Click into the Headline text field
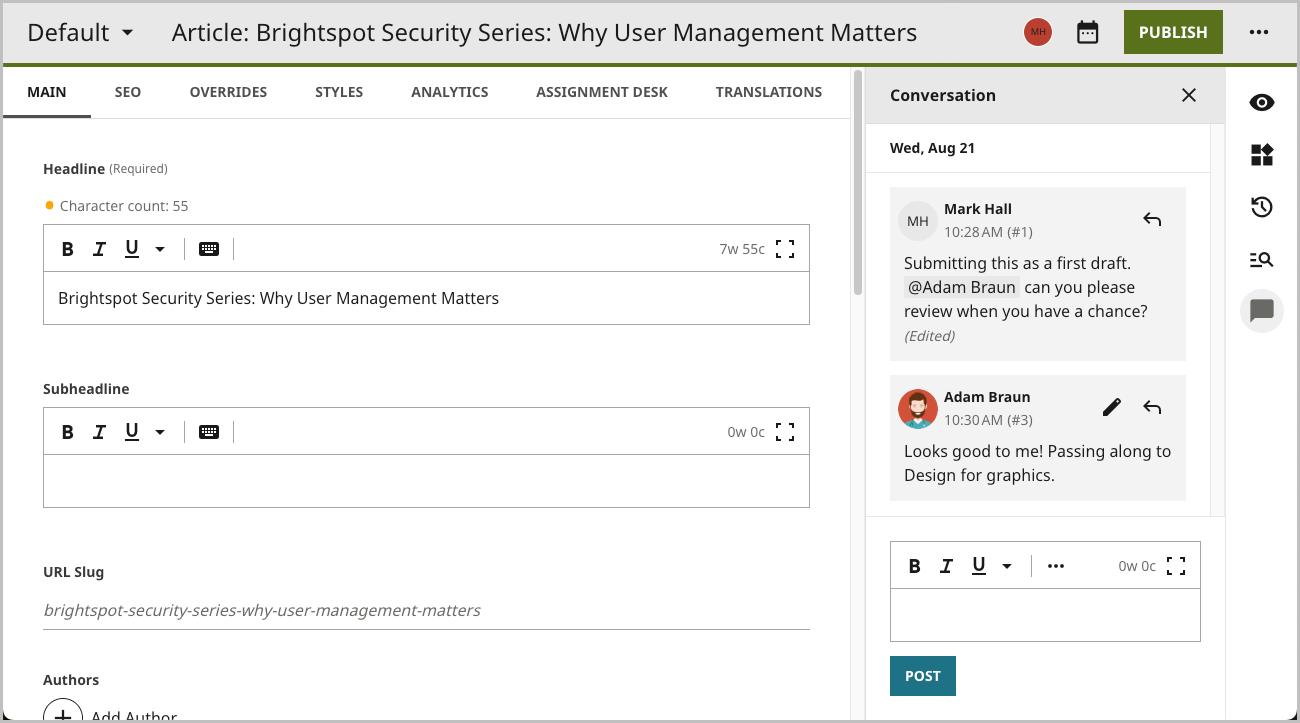The height and width of the screenshot is (723, 1300). 426,298
